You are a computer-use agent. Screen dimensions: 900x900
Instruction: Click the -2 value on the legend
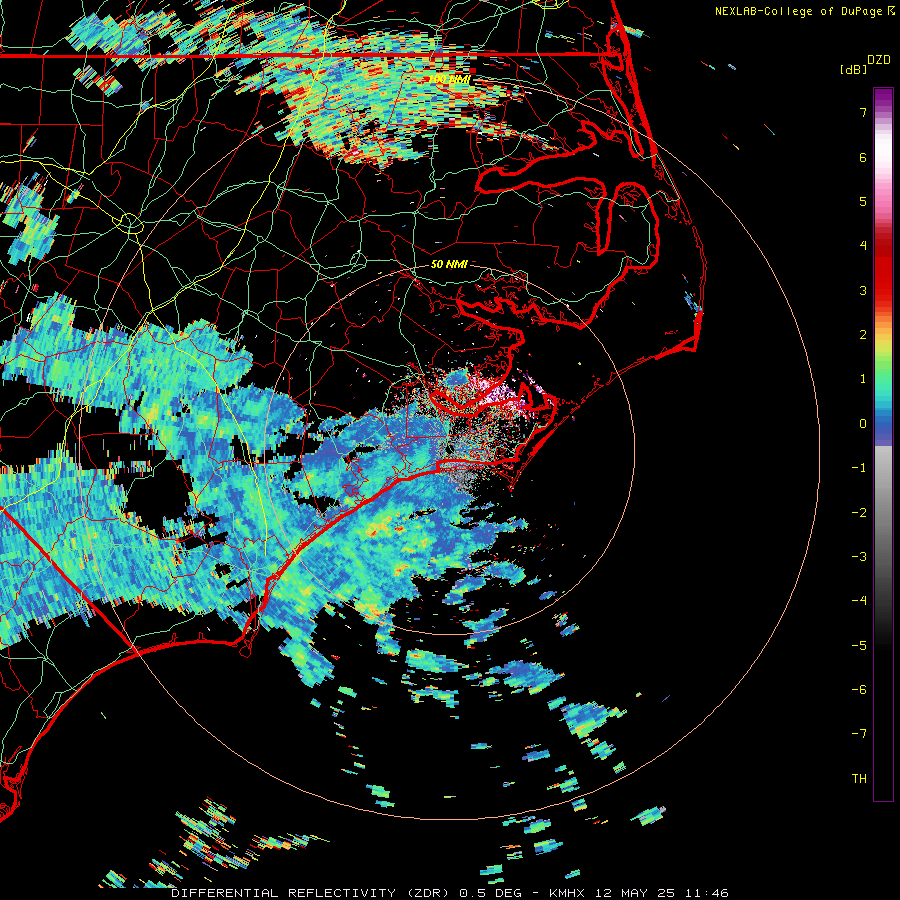pyautogui.click(x=859, y=513)
